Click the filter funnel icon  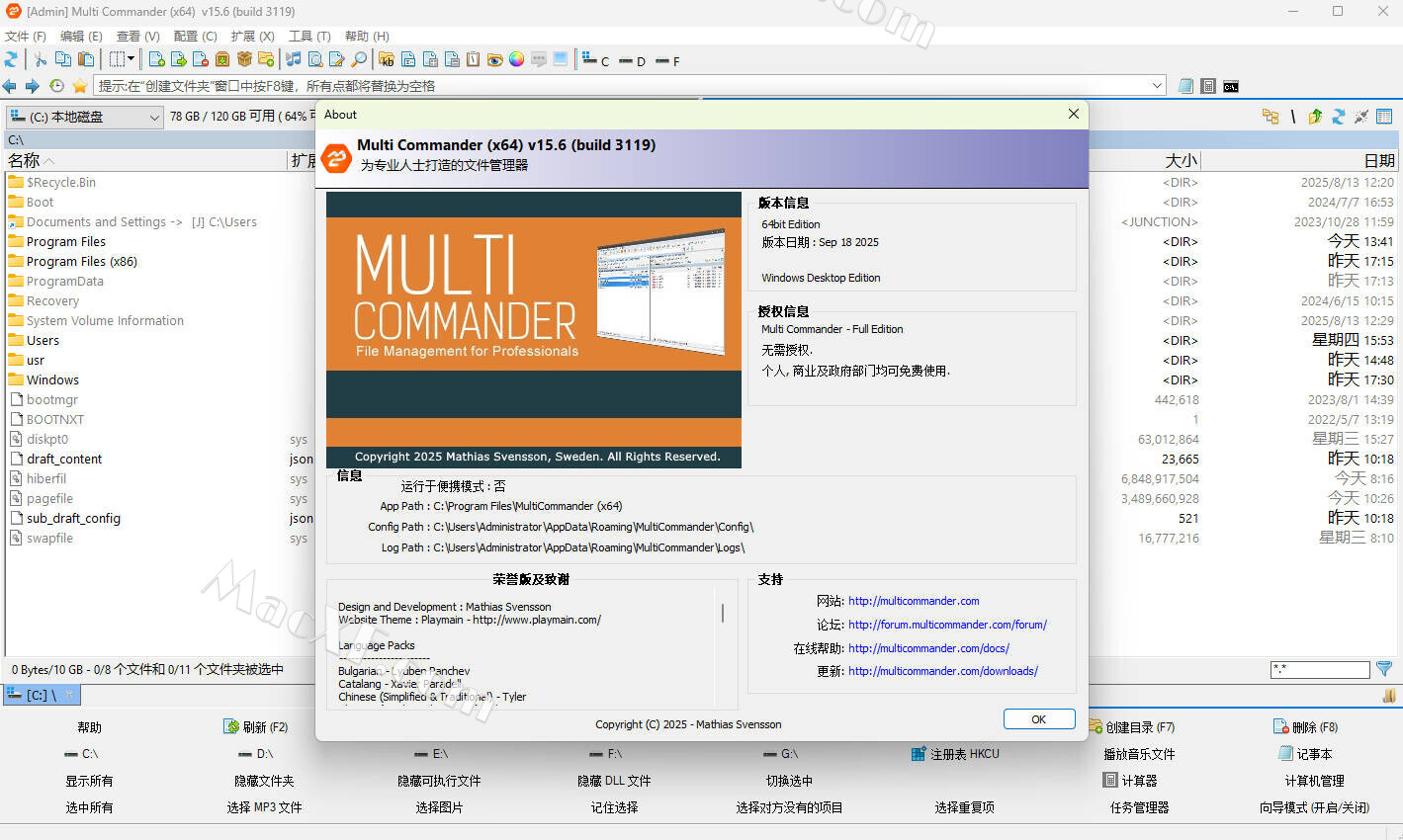pyautogui.click(x=1384, y=669)
